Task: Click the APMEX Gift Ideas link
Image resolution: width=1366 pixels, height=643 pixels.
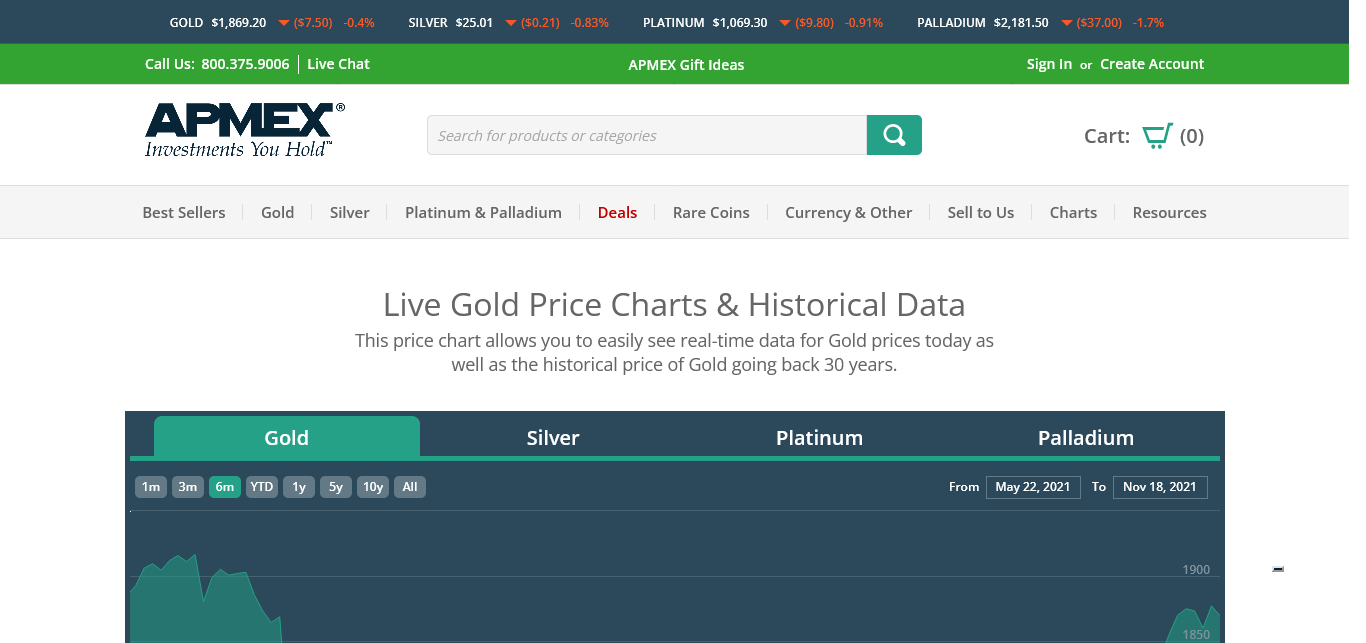Action: (686, 65)
